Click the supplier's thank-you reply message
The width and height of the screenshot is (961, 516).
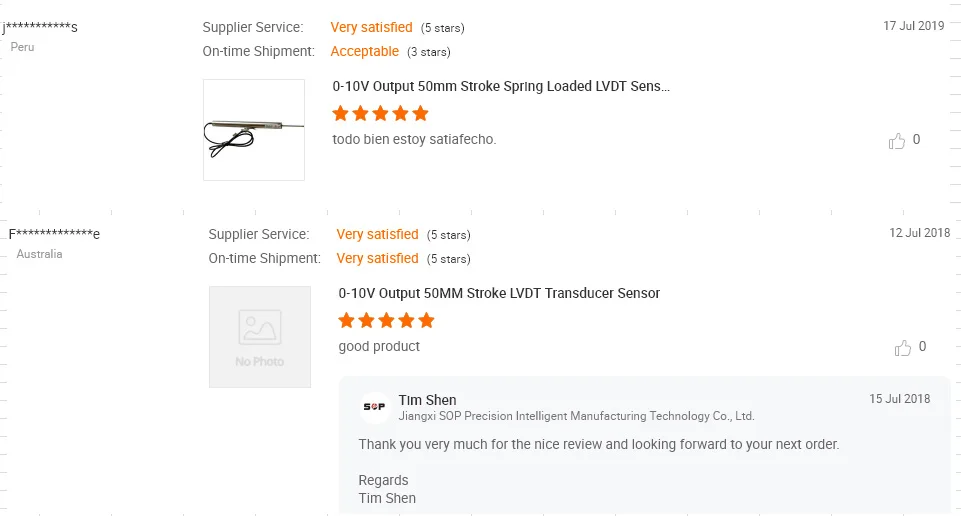pos(598,444)
